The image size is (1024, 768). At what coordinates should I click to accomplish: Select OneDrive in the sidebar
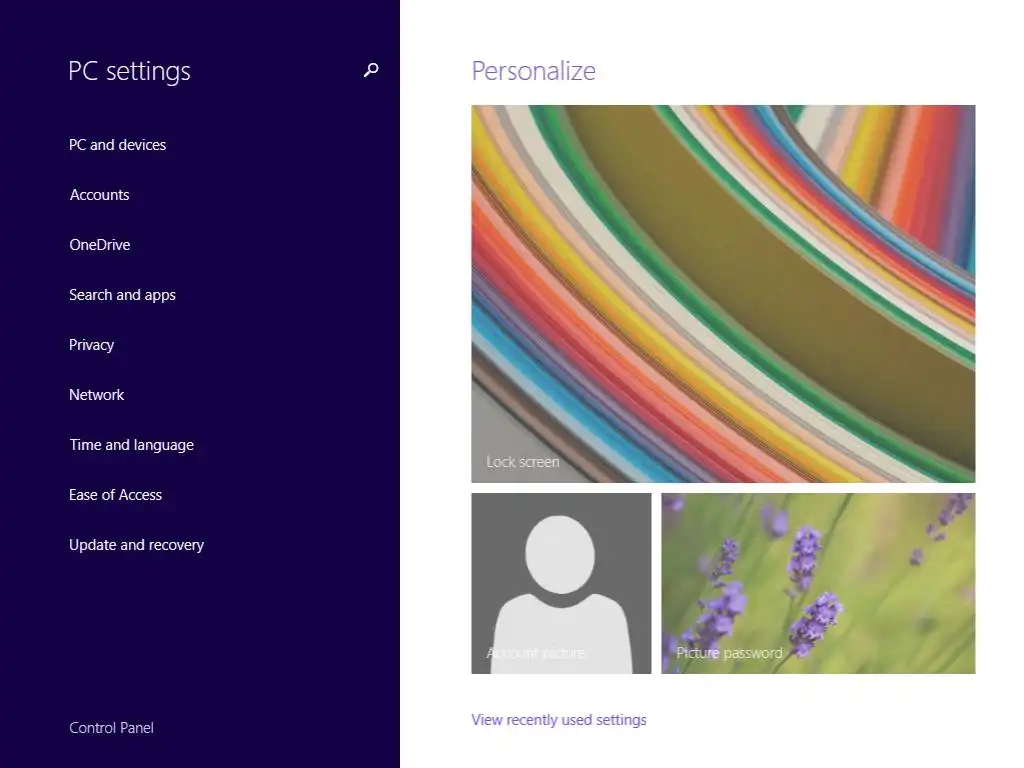coord(100,245)
